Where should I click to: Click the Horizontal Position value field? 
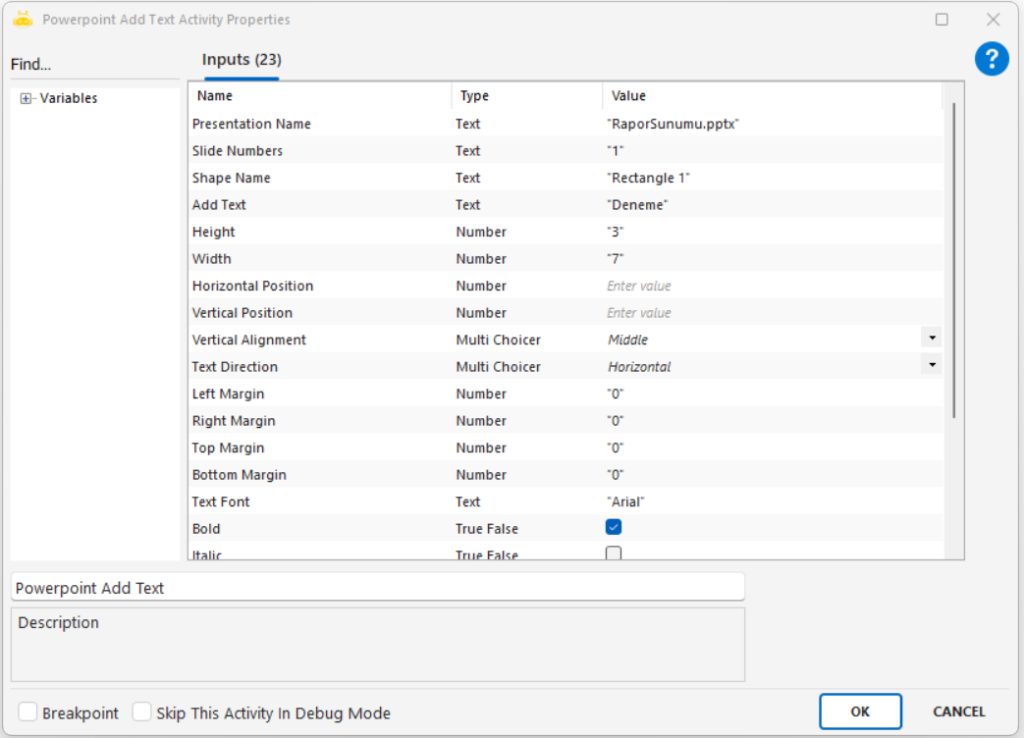pos(760,286)
